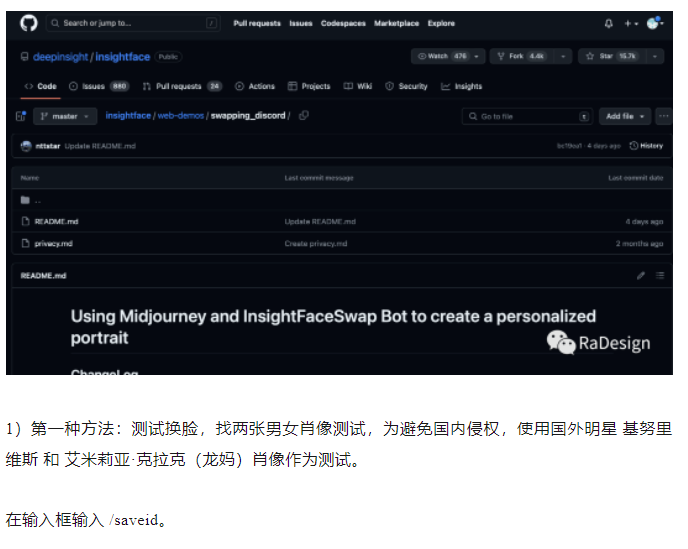
Task: Switch to the Issues 880 tab
Action: click(99, 86)
